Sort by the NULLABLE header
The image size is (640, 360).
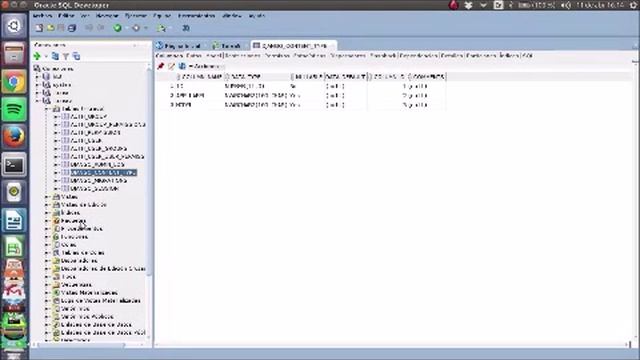coord(307,76)
